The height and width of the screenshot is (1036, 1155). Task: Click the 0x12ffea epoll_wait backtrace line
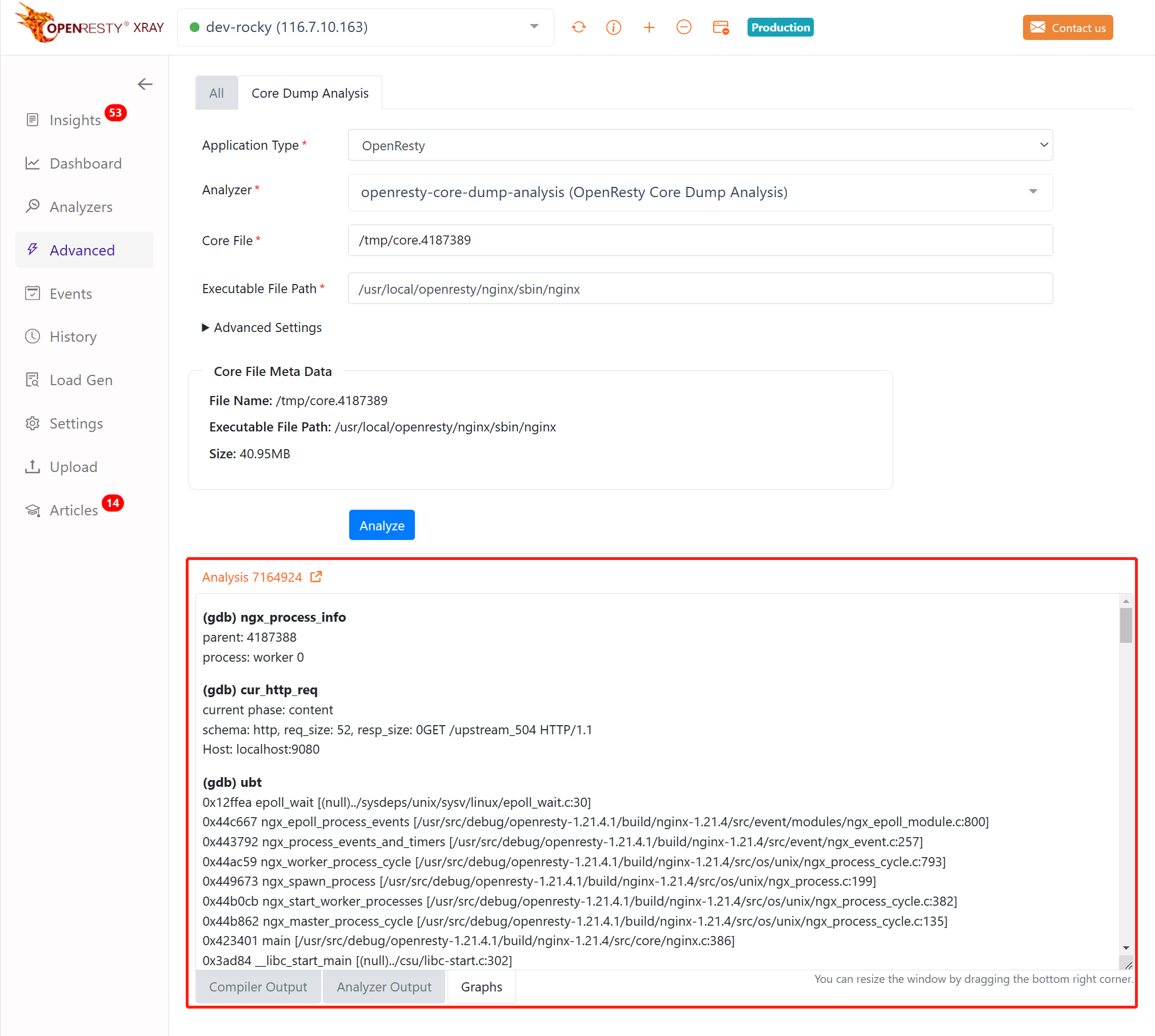(397, 802)
